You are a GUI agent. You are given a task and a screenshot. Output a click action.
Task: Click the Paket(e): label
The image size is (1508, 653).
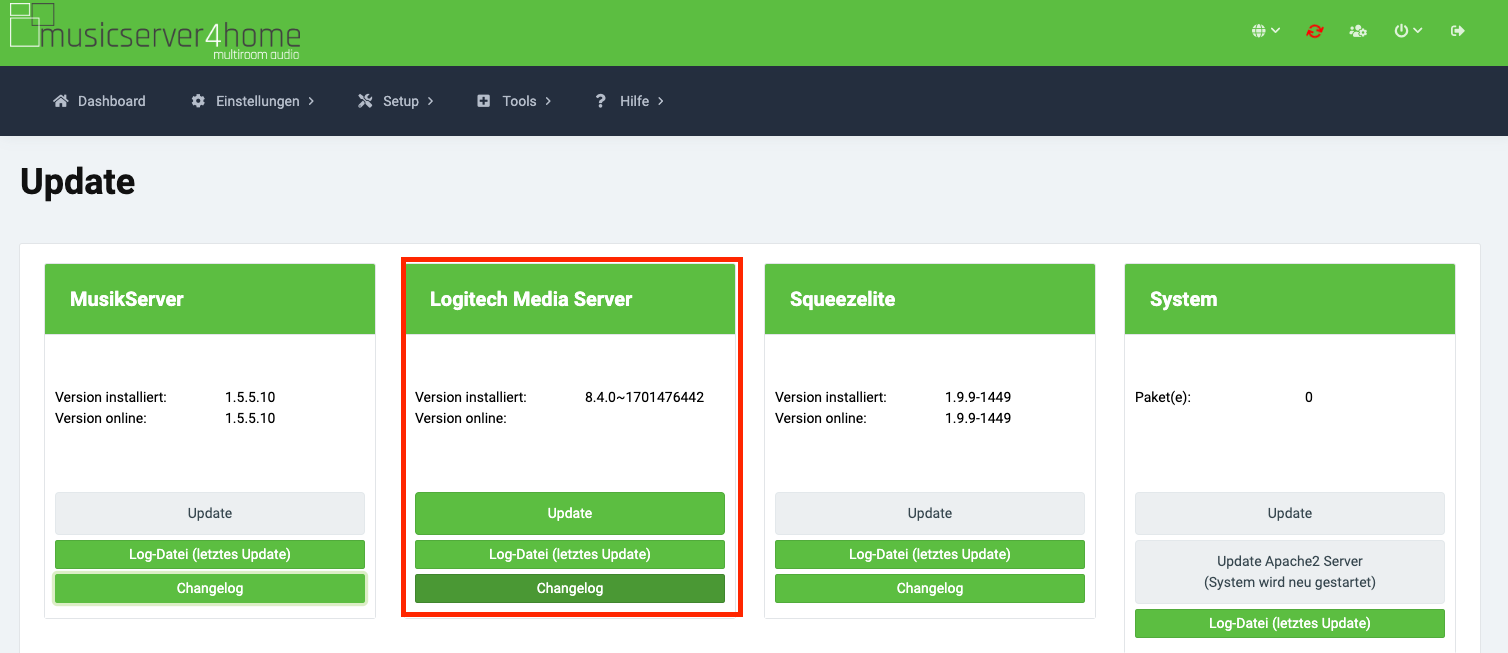pyautogui.click(x=1163, y=397)
